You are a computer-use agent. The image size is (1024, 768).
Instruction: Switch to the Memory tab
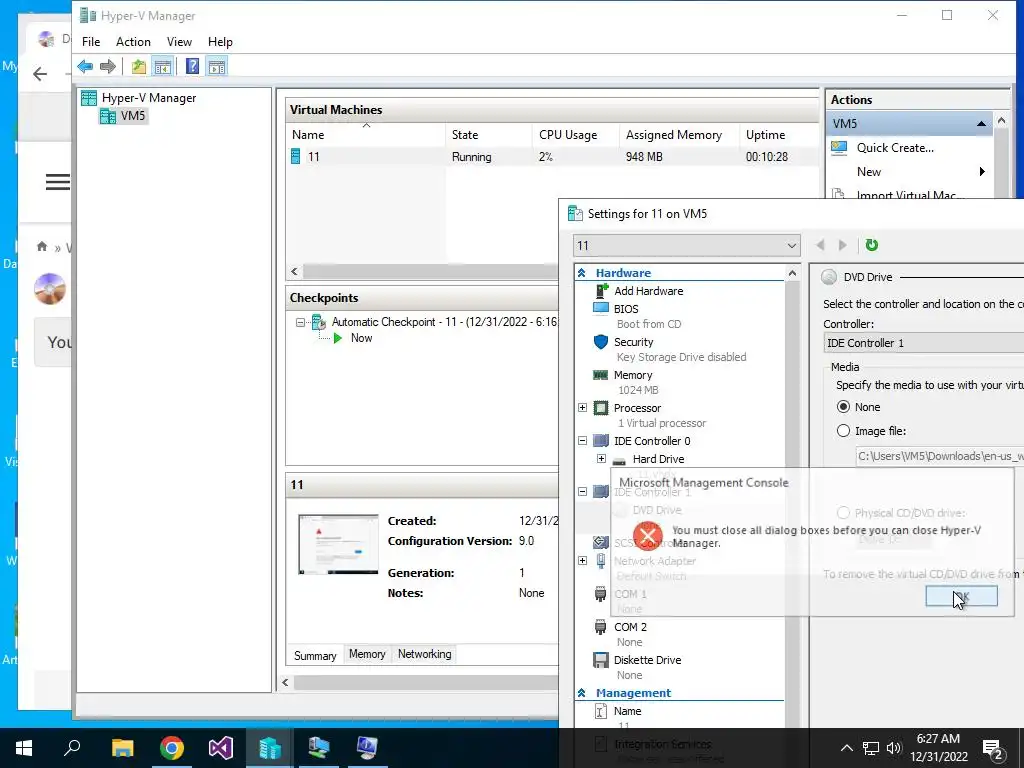click(367, 654)
